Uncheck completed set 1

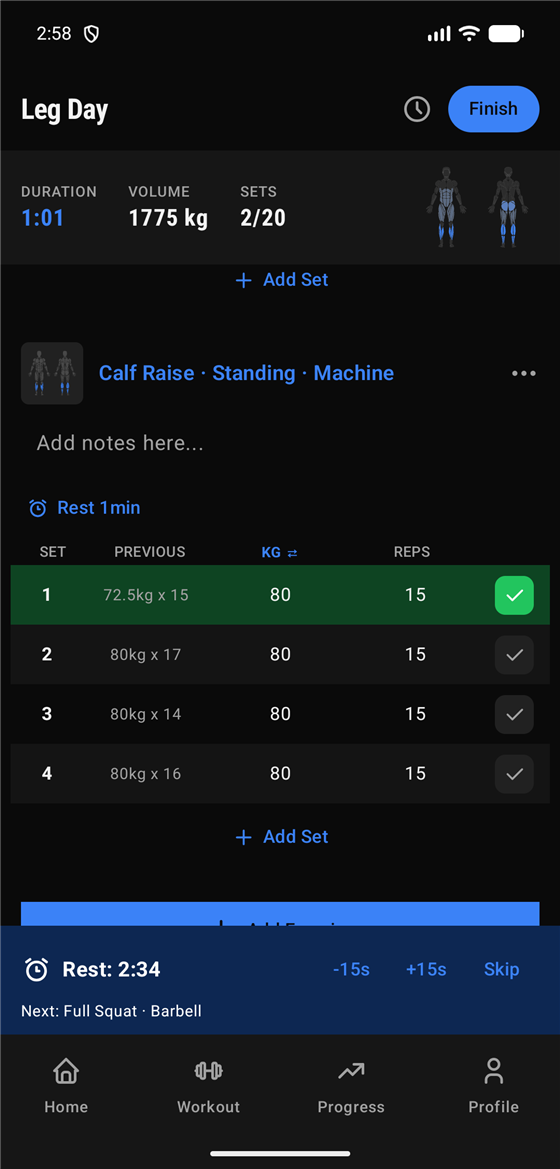click(514, 595)
